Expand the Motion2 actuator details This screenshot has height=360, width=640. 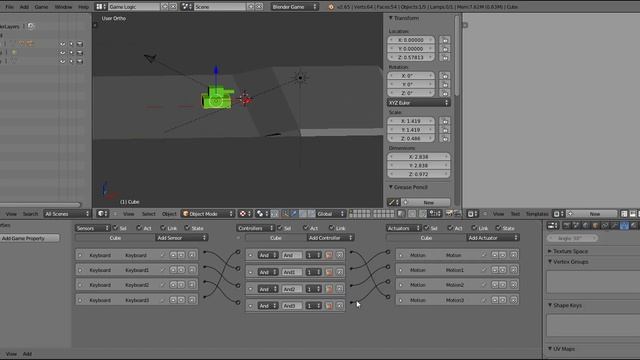tap(401, 285)
